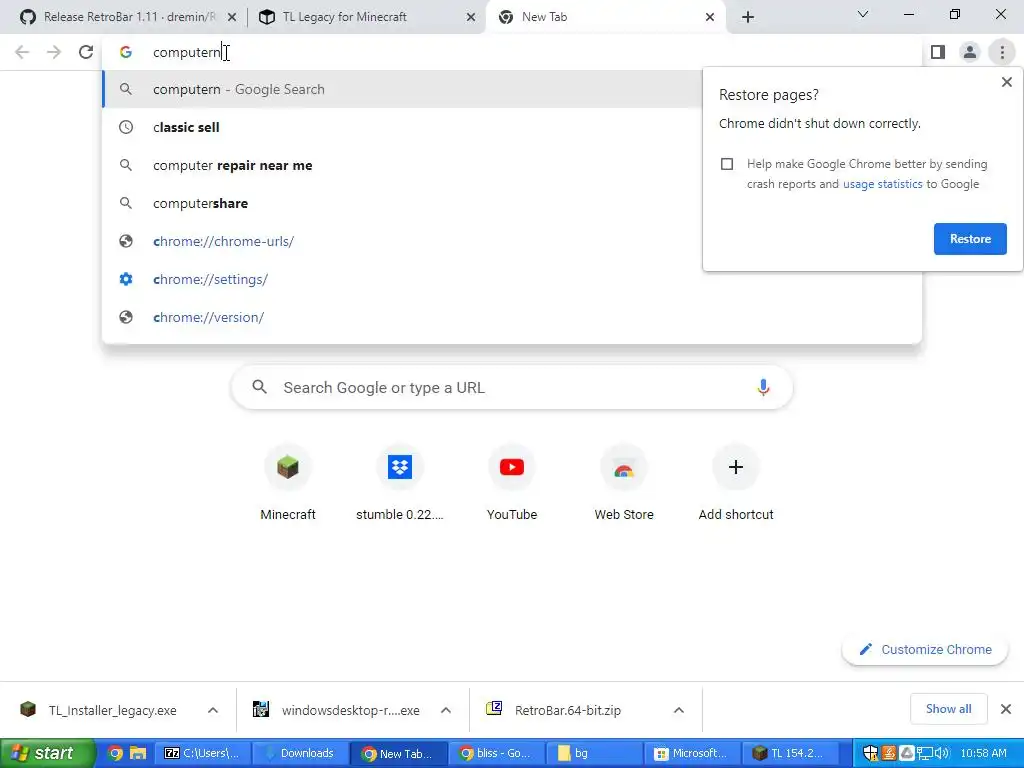Select 'computershare' suggestion
The height and width of the screenshot is (768, 1024).
[402, 203]
